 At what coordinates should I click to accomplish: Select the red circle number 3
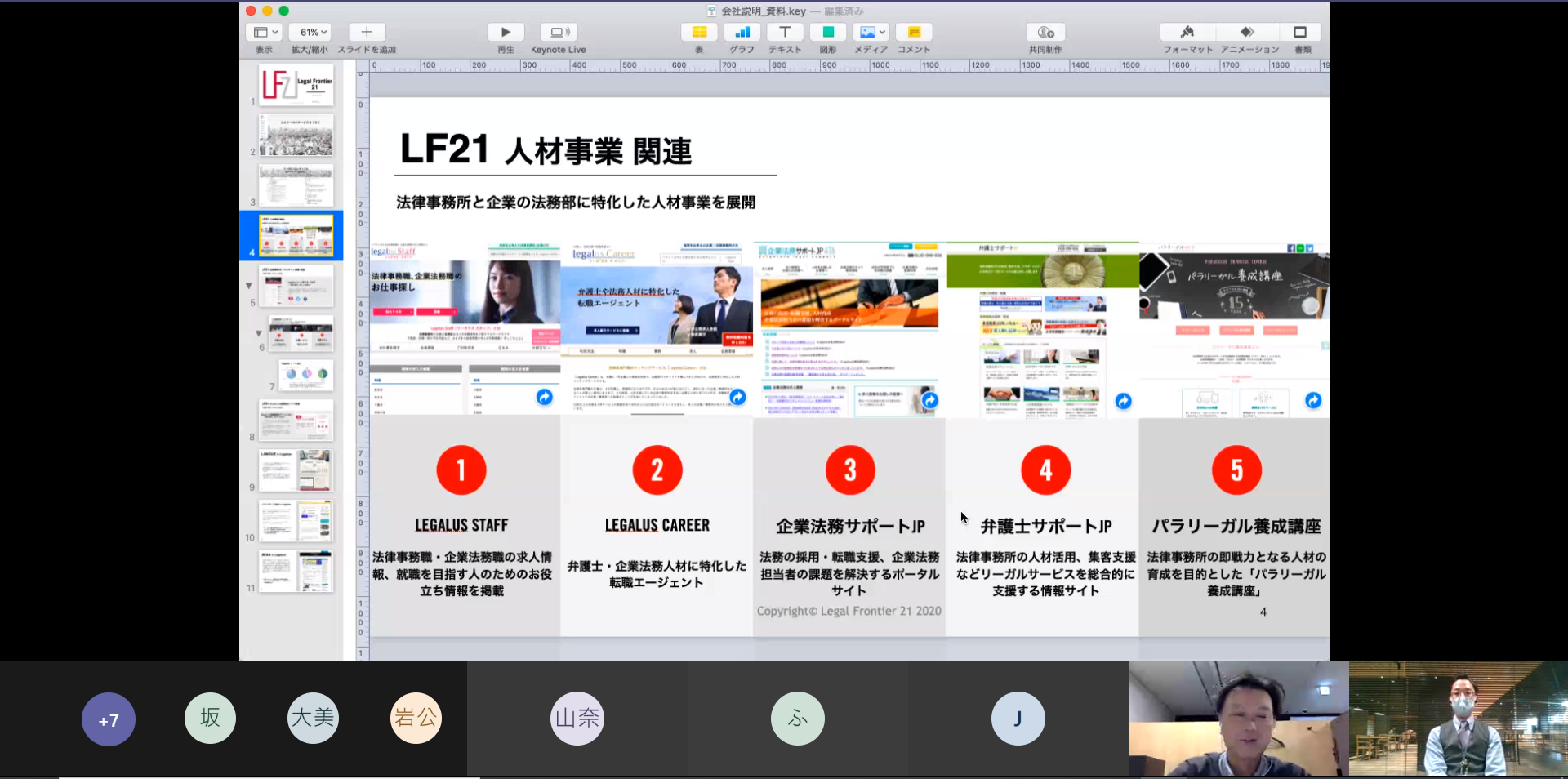click(x=850, y=470)
